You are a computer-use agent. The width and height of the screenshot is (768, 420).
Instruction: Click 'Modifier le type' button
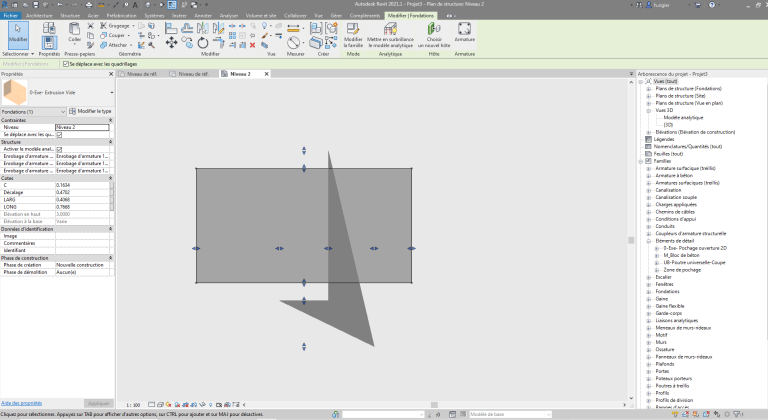[91, 111]
